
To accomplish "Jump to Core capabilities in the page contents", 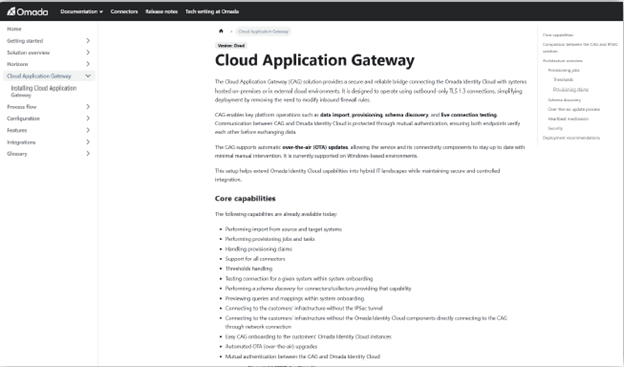I will [x=558, y=35].
